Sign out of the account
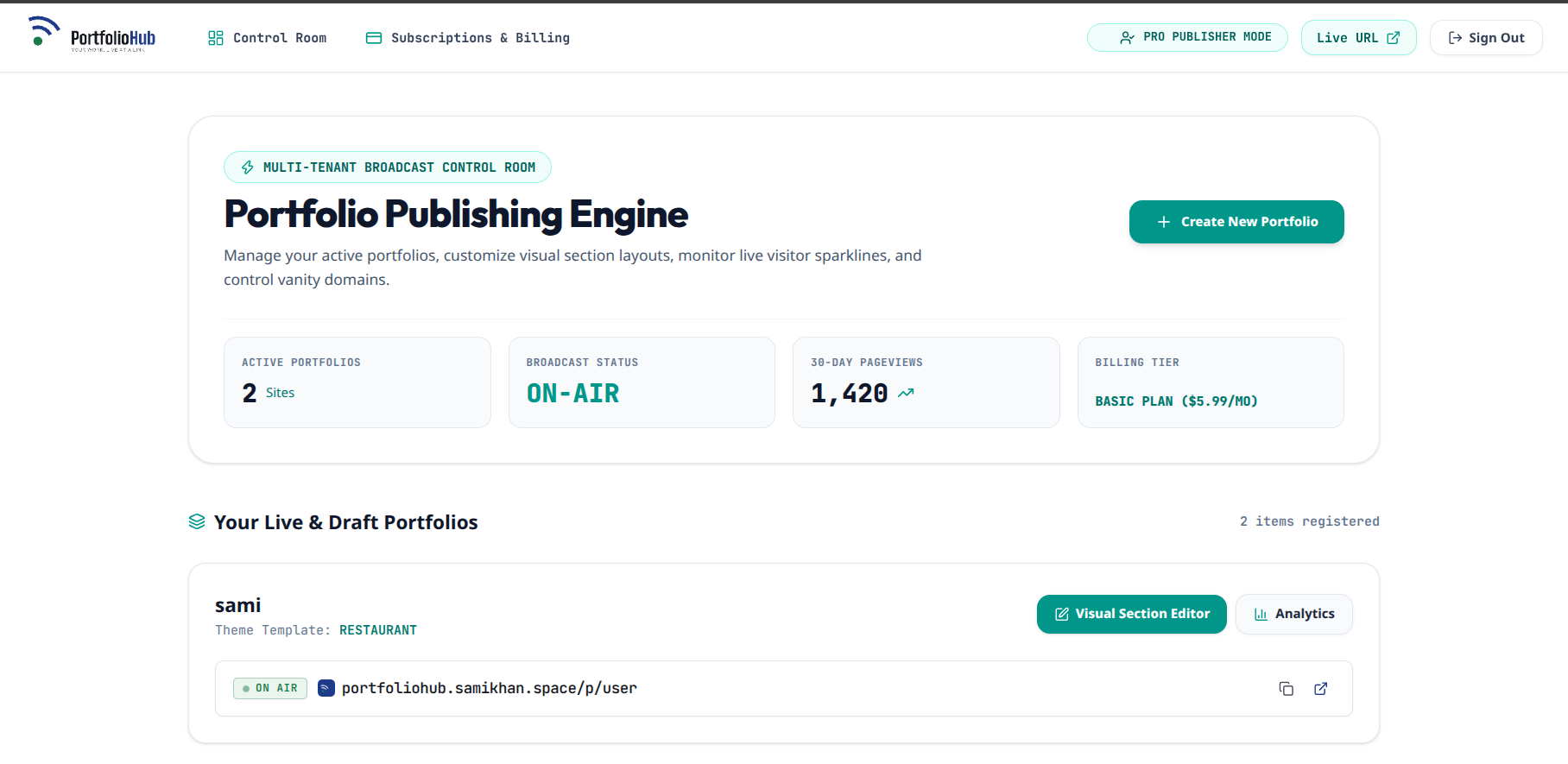Viewport: 1568px width, 764px height. [1486, 38]
